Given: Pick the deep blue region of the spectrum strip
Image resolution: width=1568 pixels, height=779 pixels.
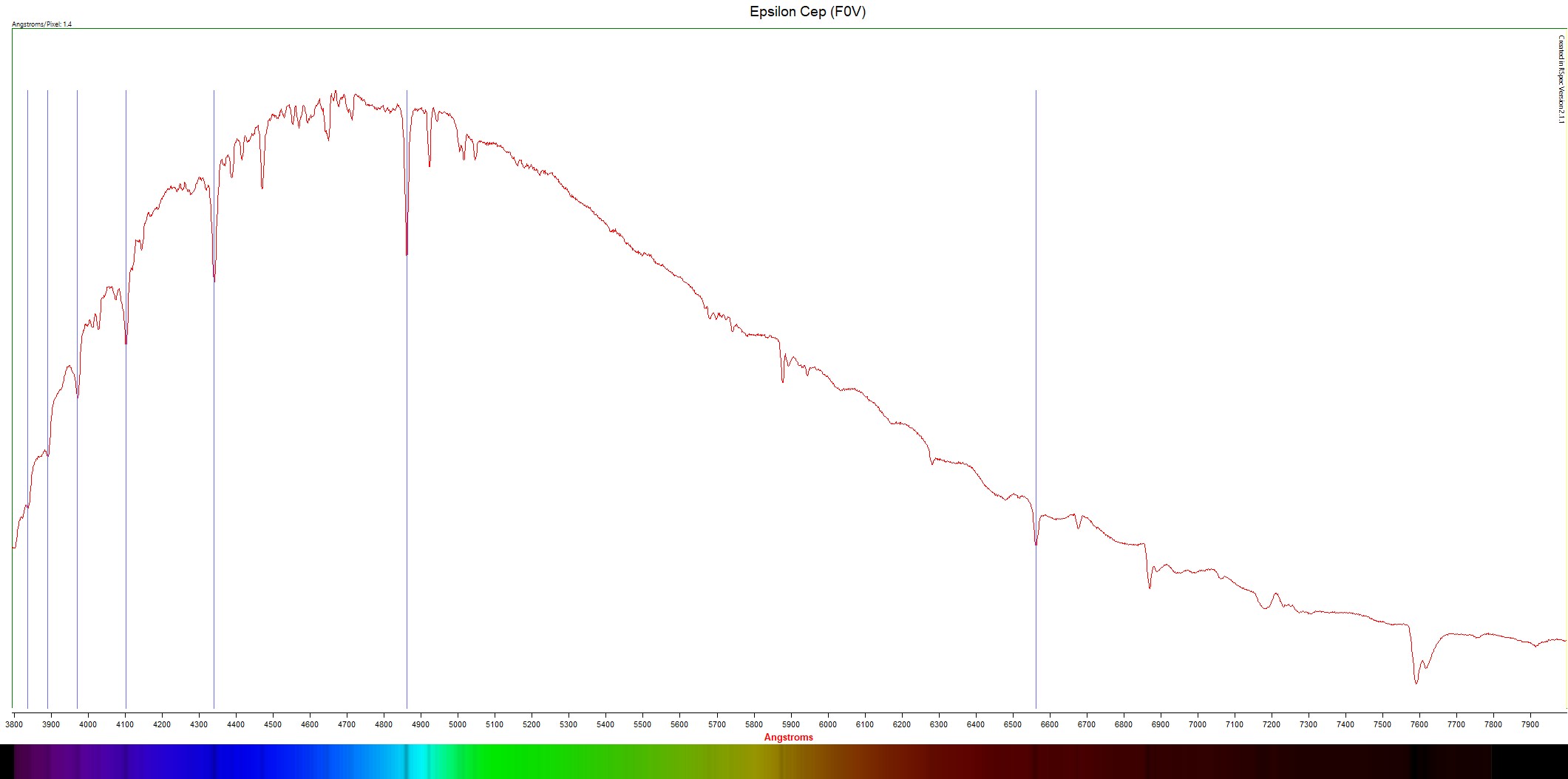Looking at the screenshot, I should [244, 761].
